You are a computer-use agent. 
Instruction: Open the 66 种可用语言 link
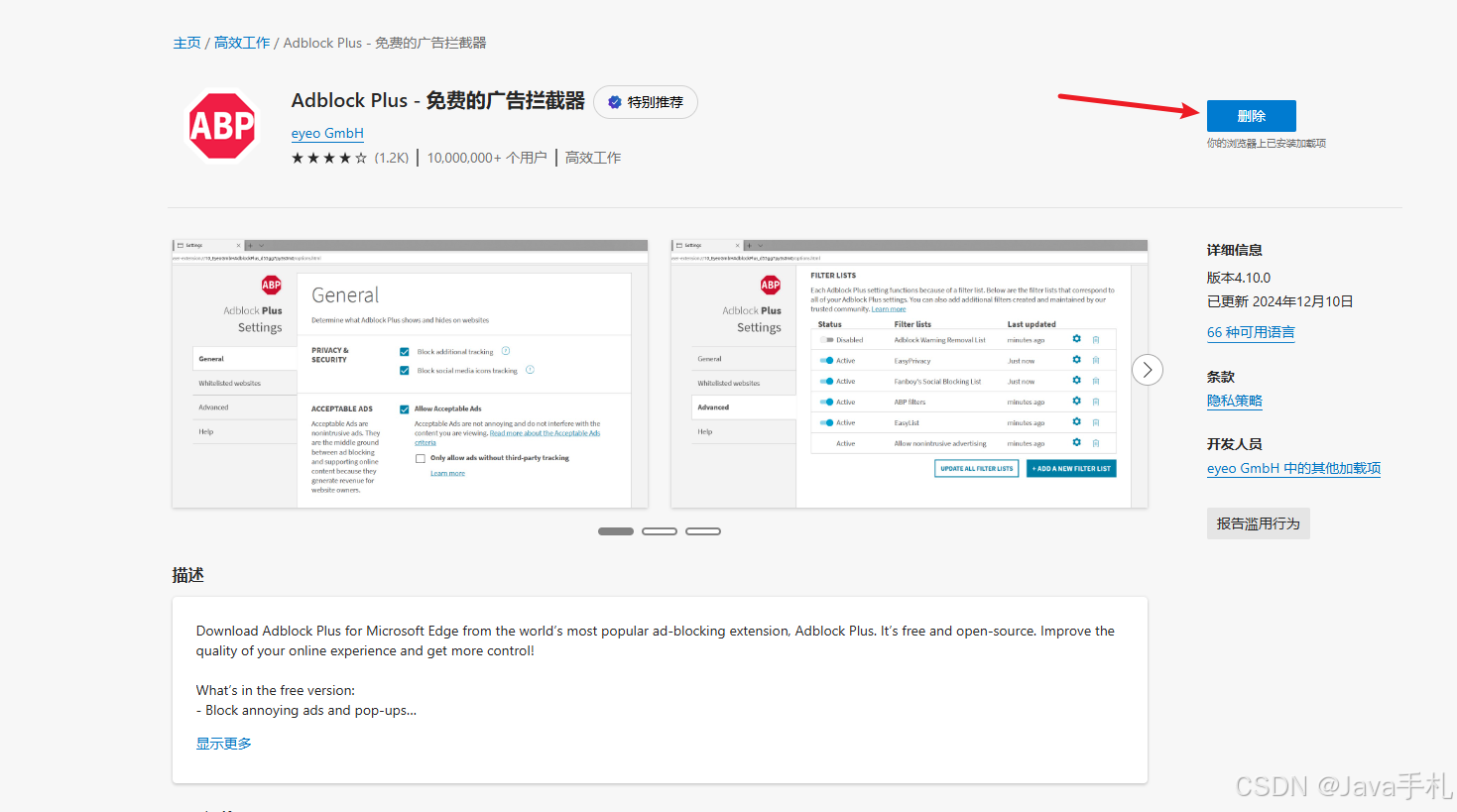1251,332
